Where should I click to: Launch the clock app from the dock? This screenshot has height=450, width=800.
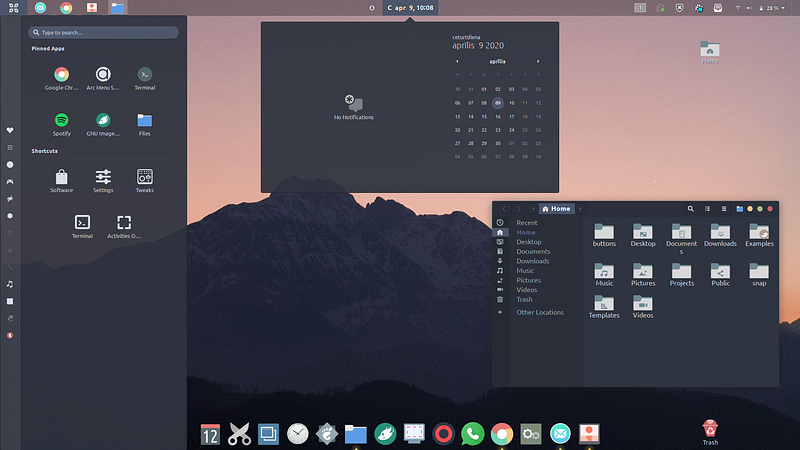click(x=297, y=434)
